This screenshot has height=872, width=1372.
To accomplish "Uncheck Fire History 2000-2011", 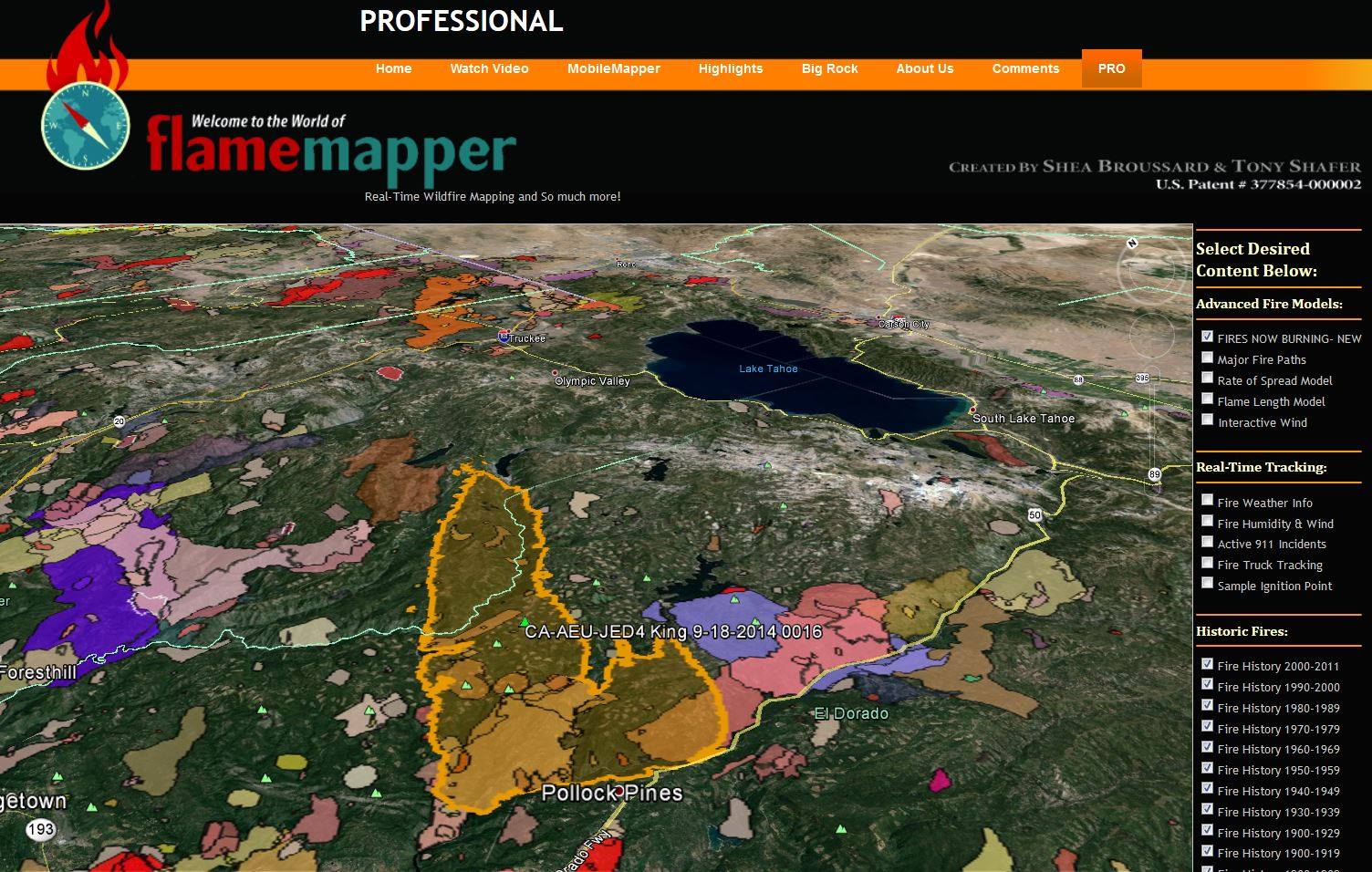I will (x=1207, y=664).
